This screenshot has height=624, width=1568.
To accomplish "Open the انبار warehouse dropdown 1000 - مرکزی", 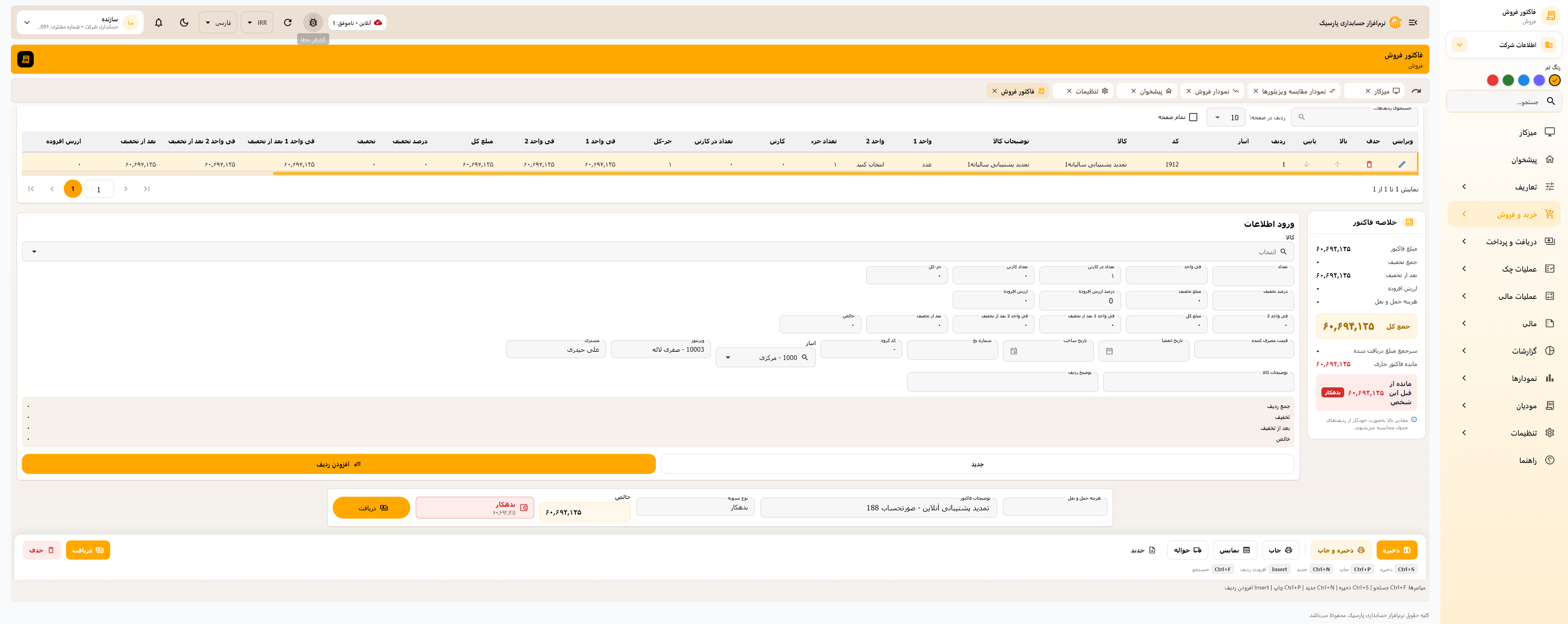I will coord(766,357).
